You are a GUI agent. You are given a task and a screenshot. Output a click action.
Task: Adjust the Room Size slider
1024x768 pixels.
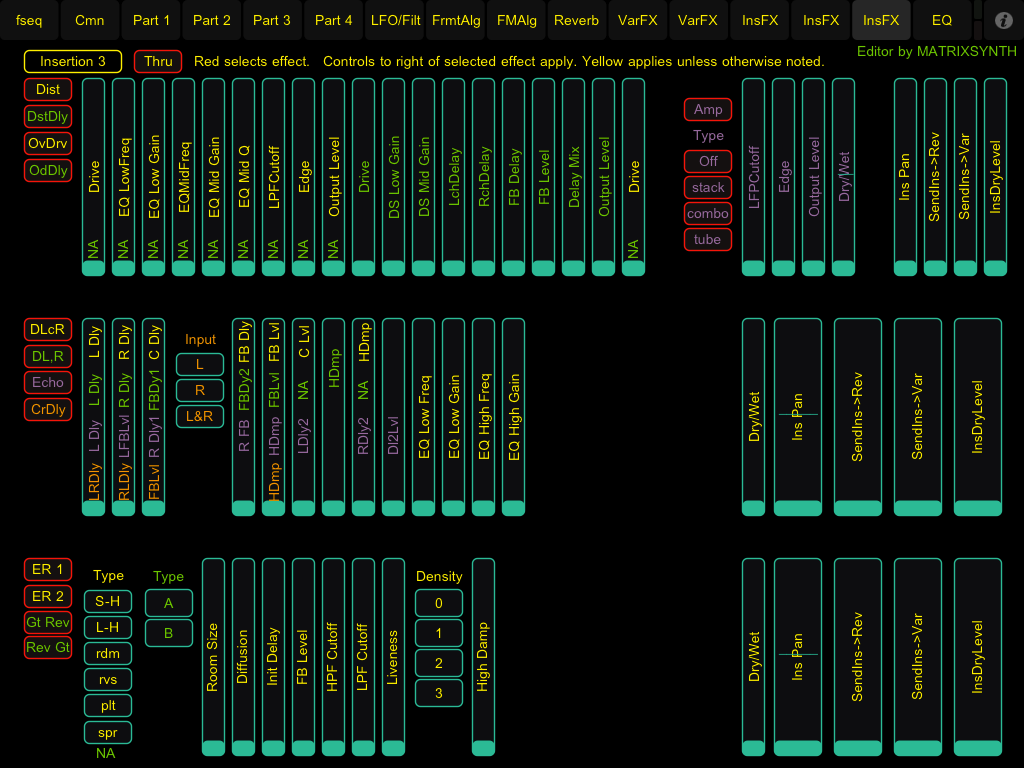pyautogui.click(x=213, y=656)
